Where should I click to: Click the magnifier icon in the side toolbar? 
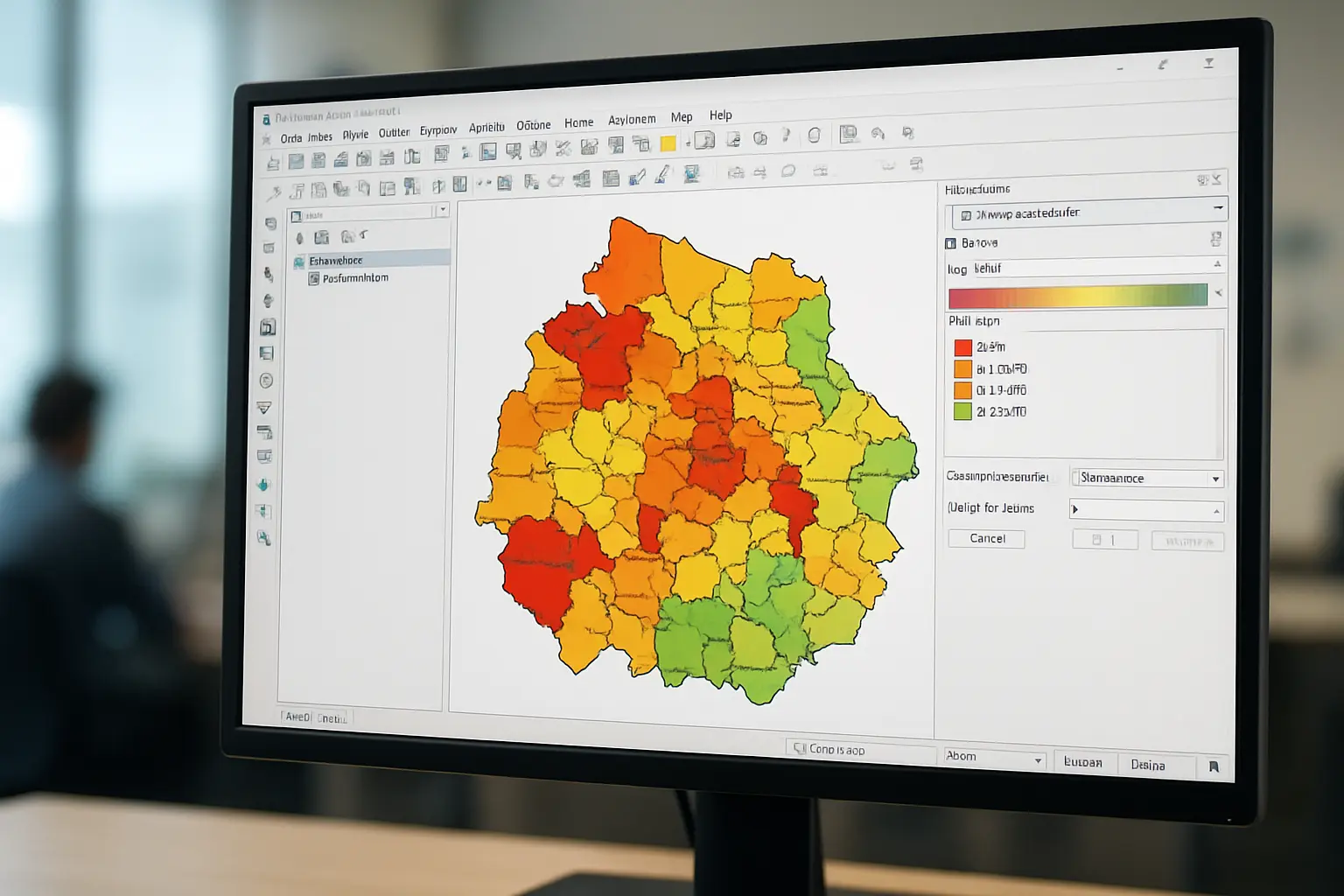(x=263, y=538)
